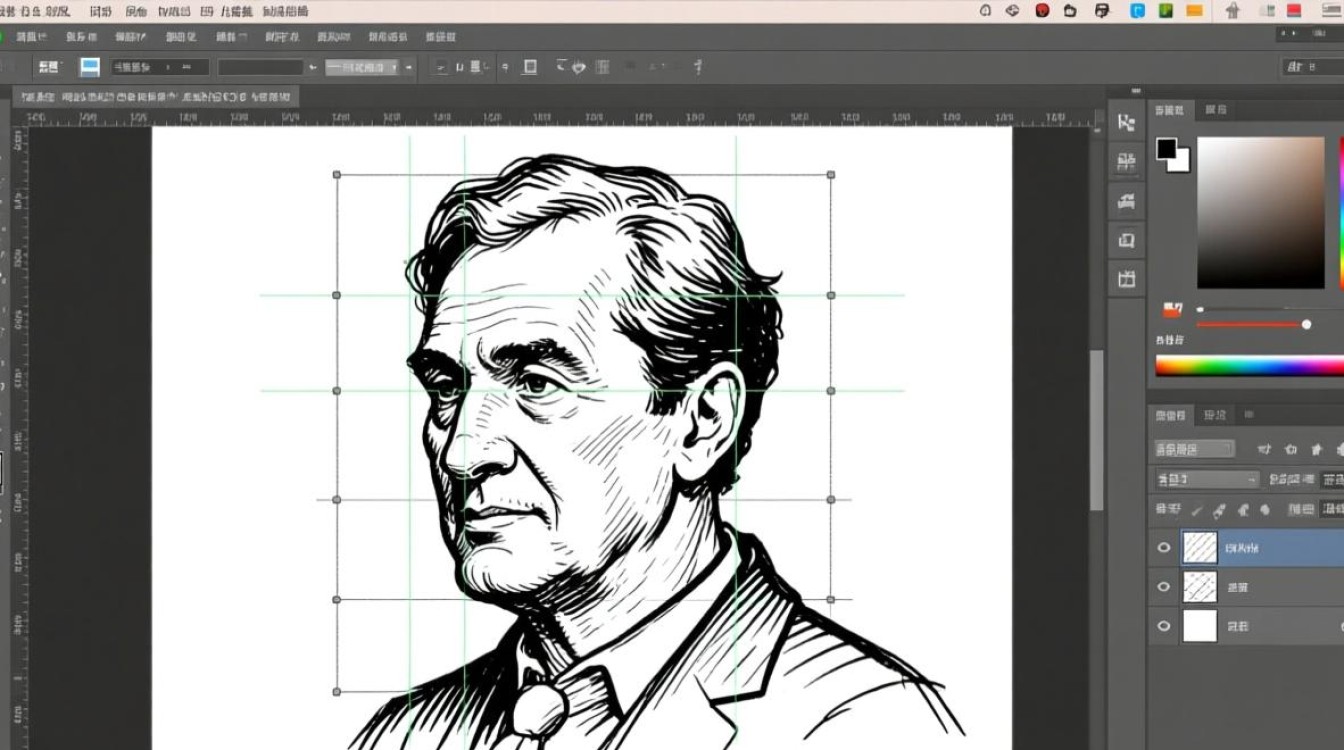Click the document tab above the canvas

(x=156, y=98)
